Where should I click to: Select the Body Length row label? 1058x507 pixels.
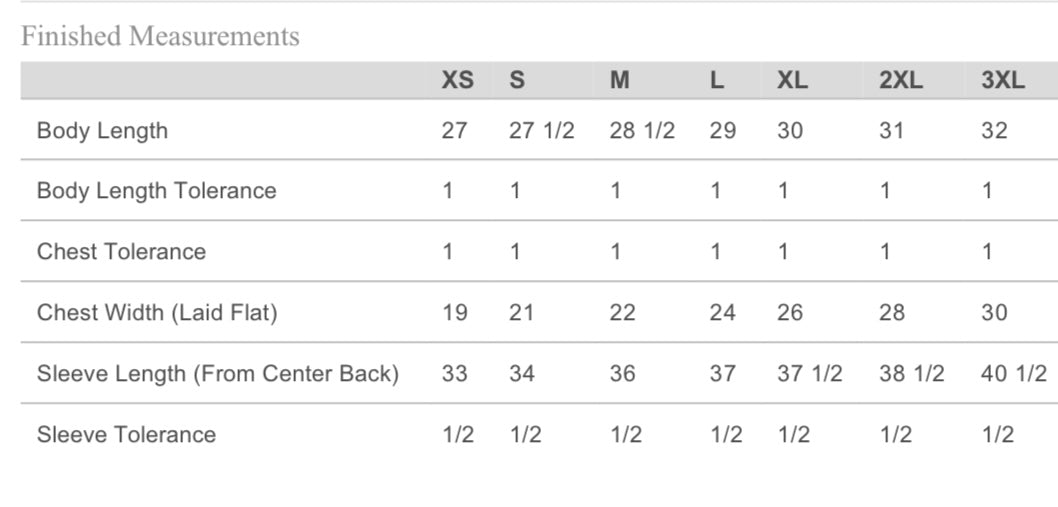[x=102, y=131]
